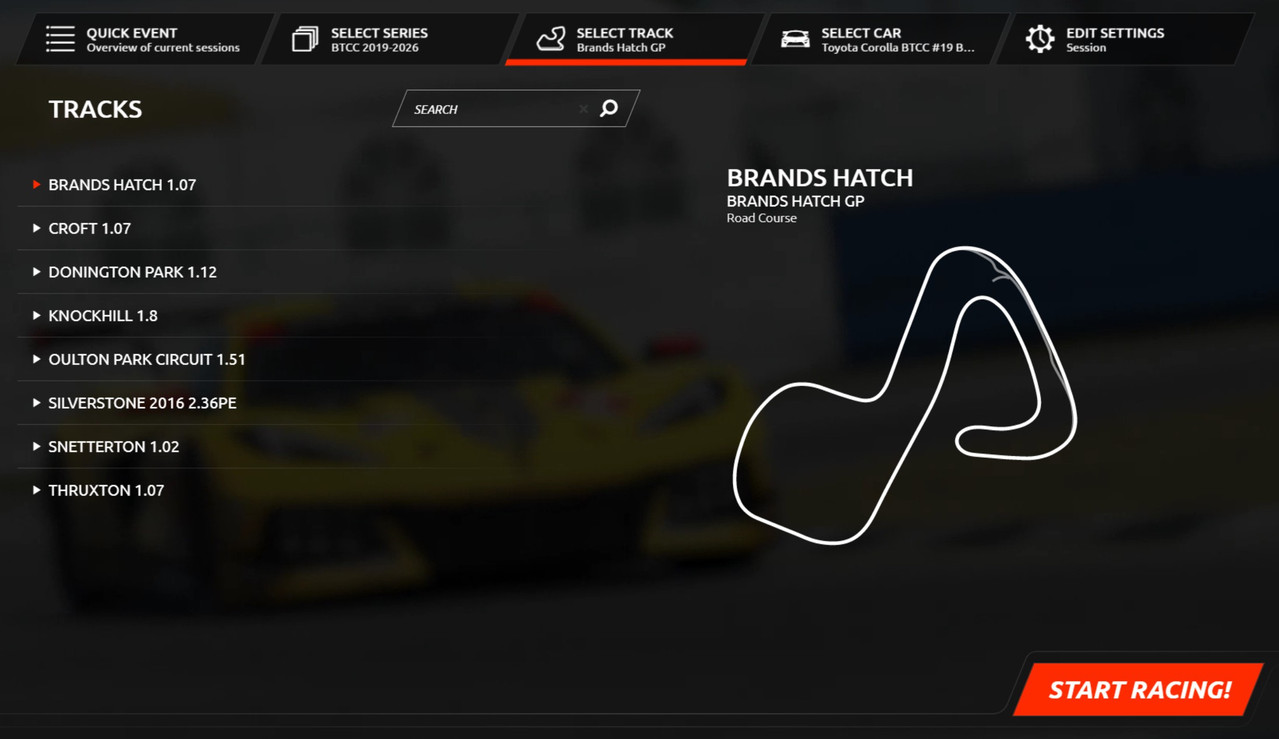Select the DONINGTON PARK 1.12 track entry
Viewport: 1279px width, 739px height.
coord(132,272)
